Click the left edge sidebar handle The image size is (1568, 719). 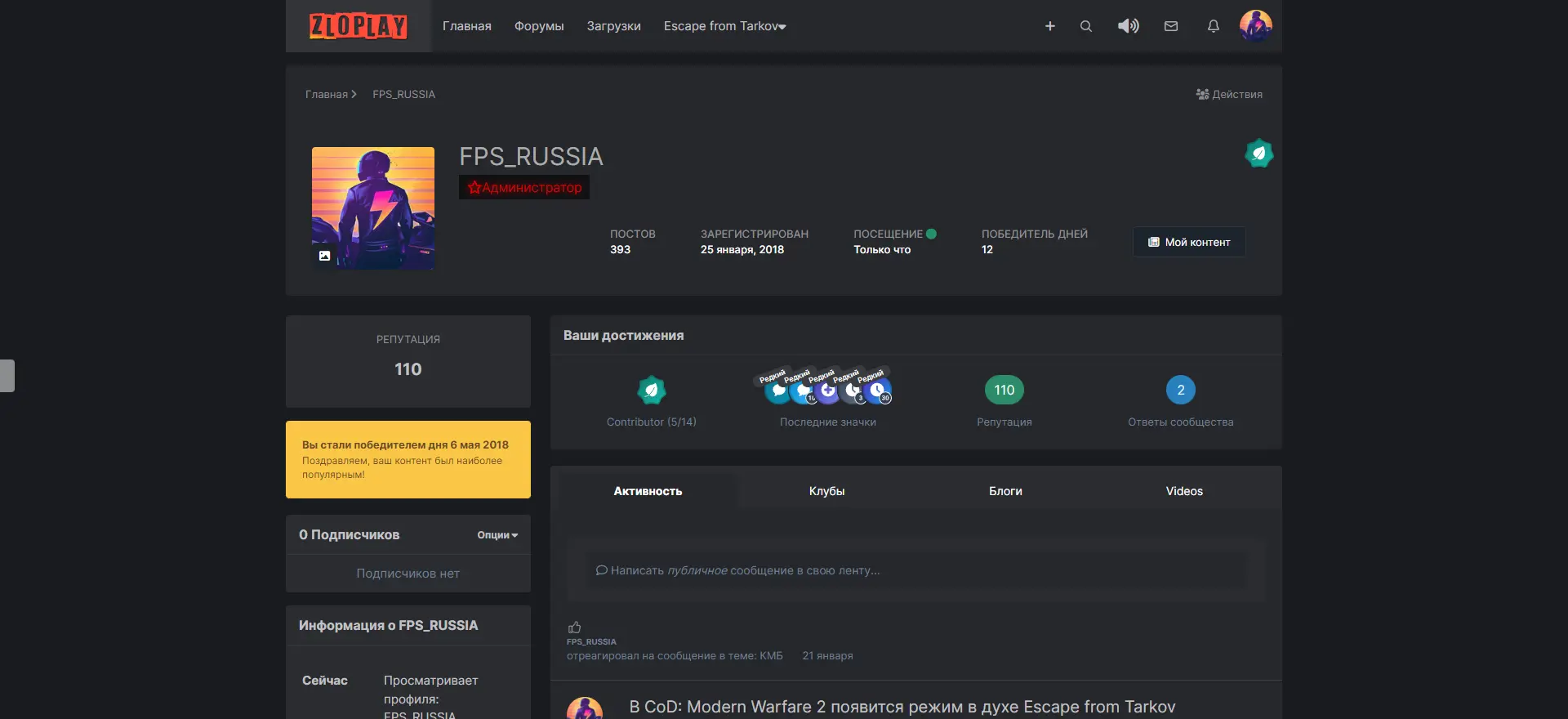point(7,376)
